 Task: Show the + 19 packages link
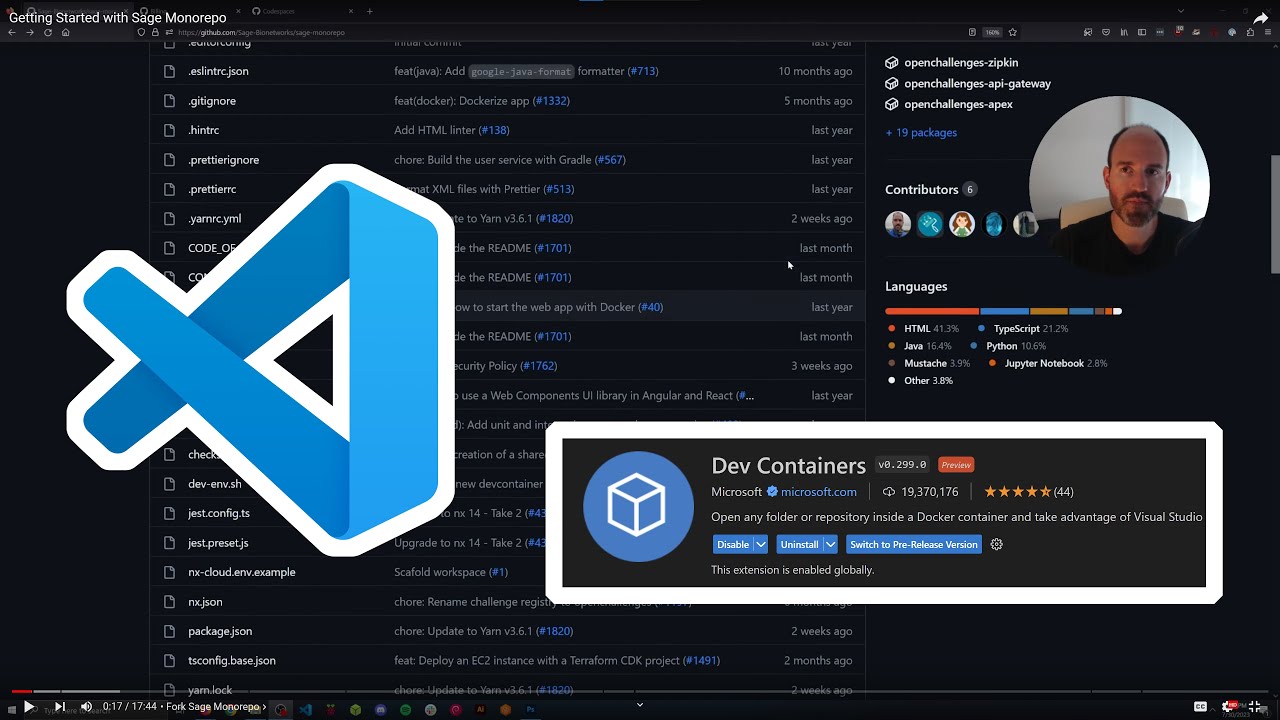click(921, 133)
